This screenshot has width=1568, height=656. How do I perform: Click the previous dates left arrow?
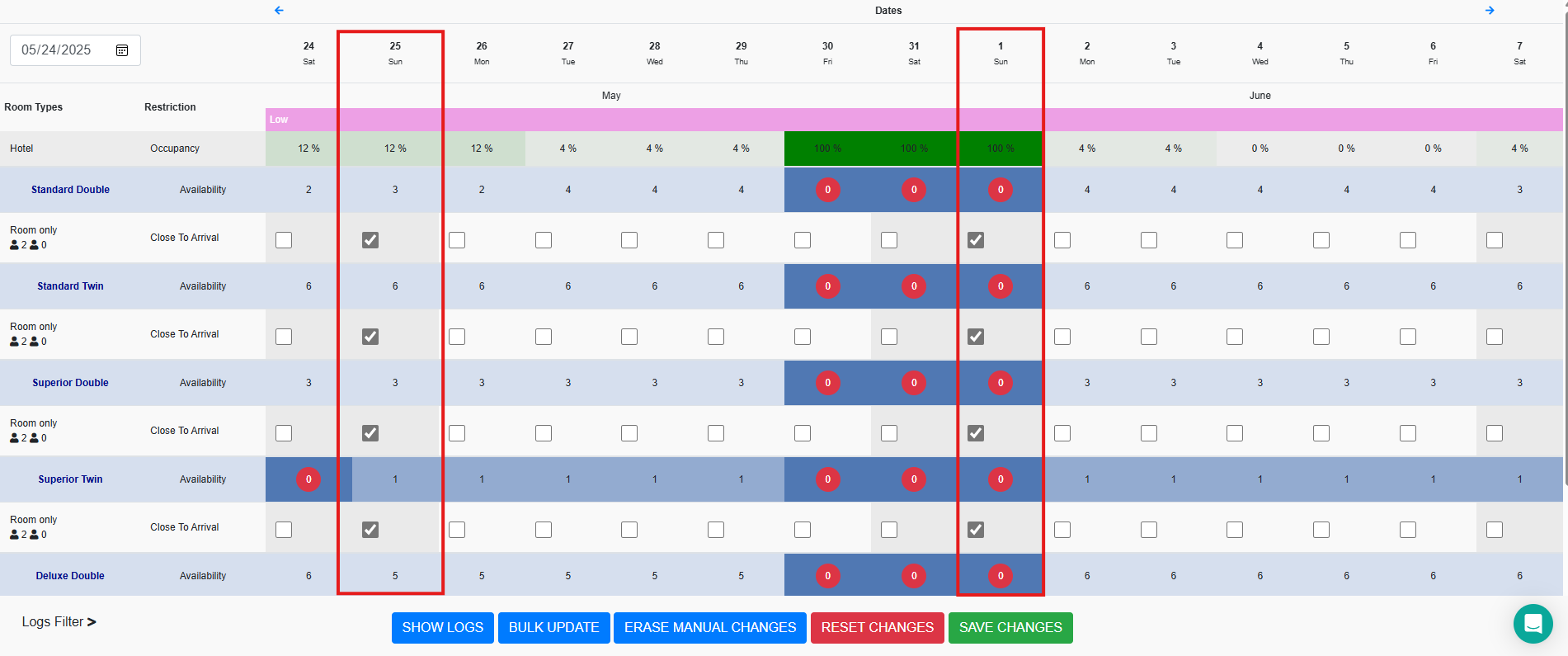279,11
